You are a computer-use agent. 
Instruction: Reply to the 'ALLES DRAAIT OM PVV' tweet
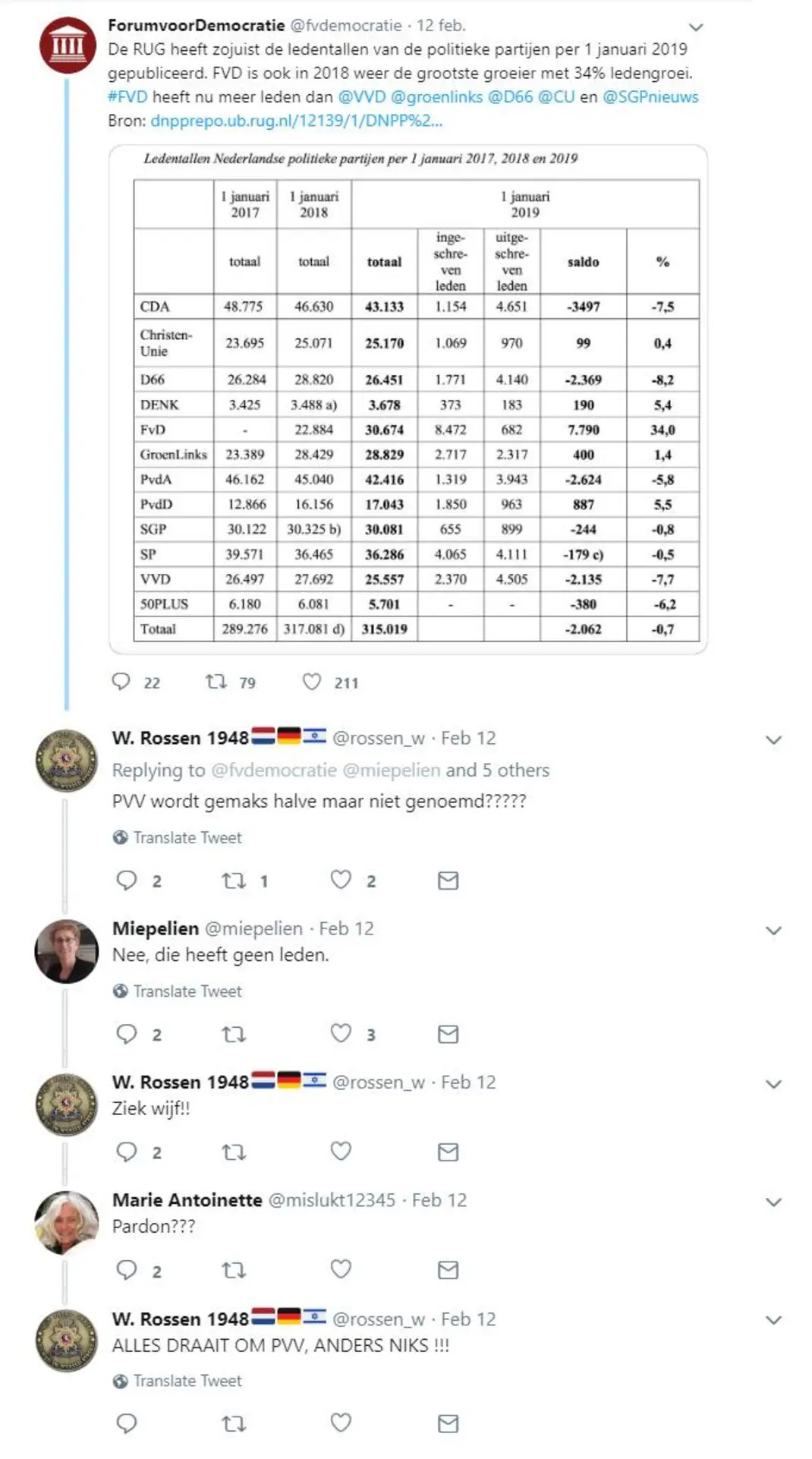point(126,1423)
